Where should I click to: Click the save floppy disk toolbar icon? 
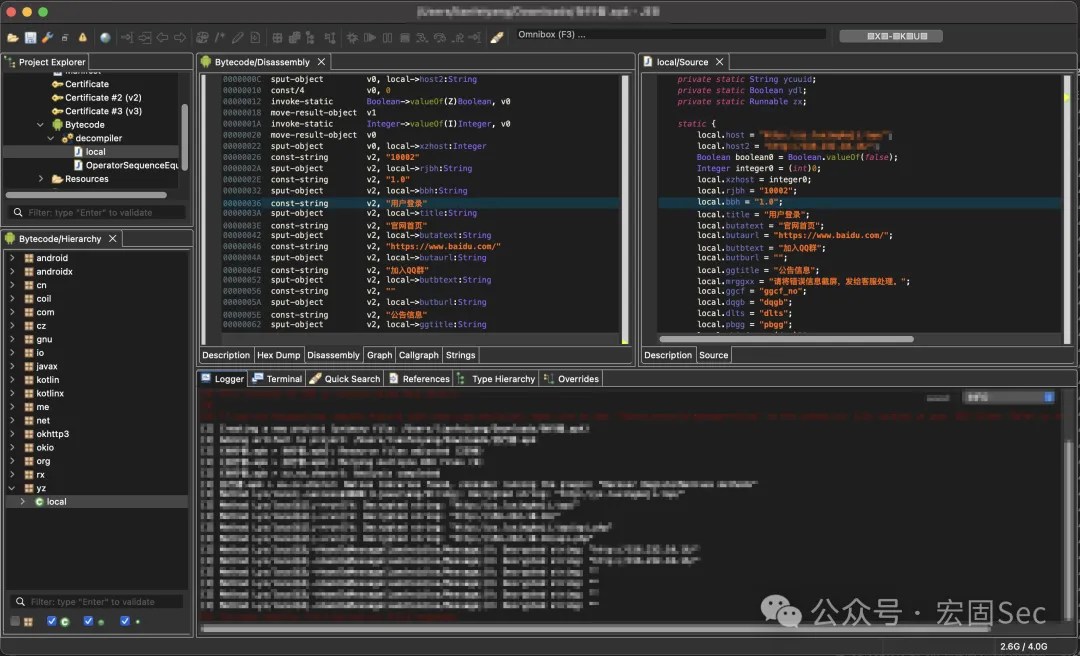[x=30, y=37]
